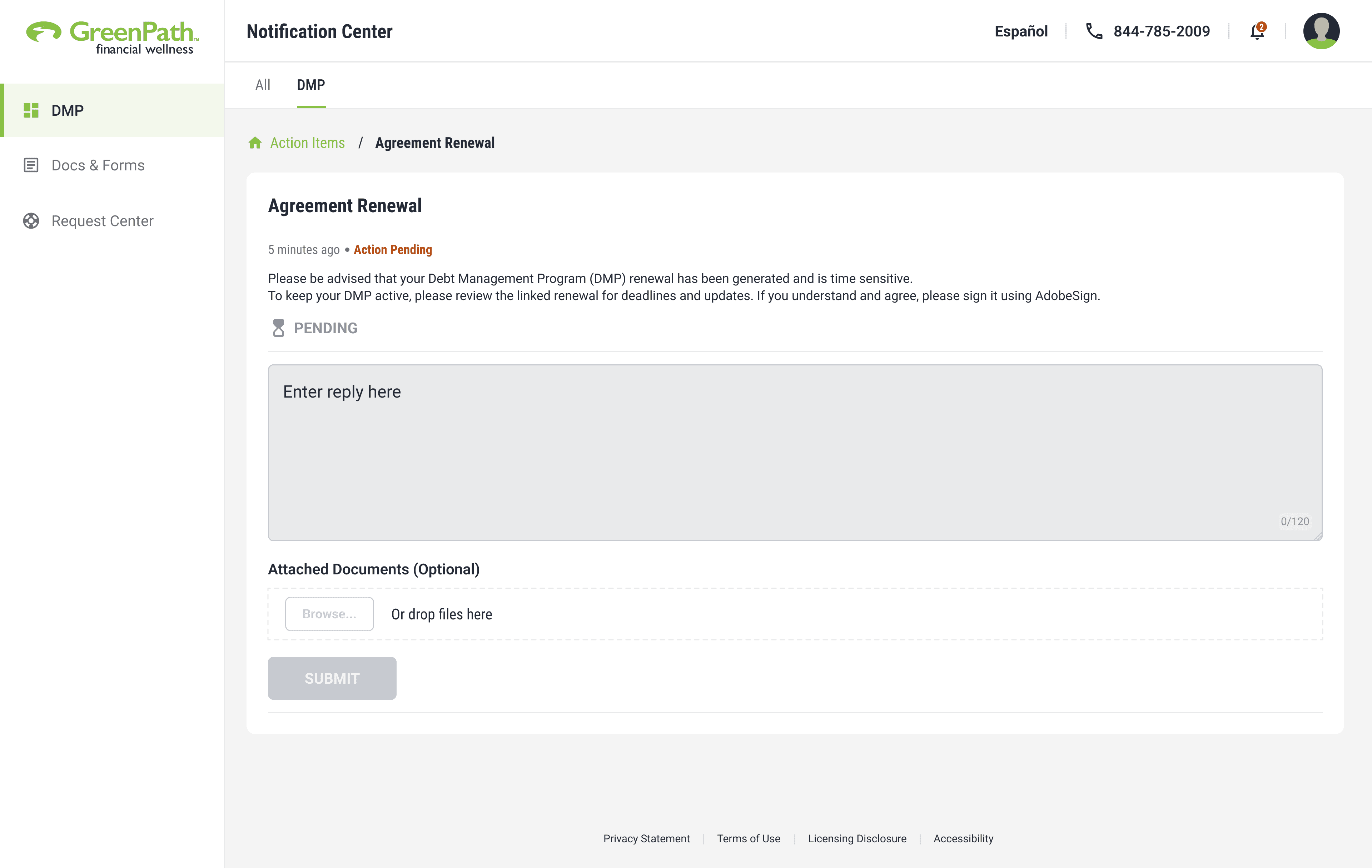Click the GreenPath logo
The width and height of the screenshot is (1372, 868).
pyautogui.click(x=112, y=37)
